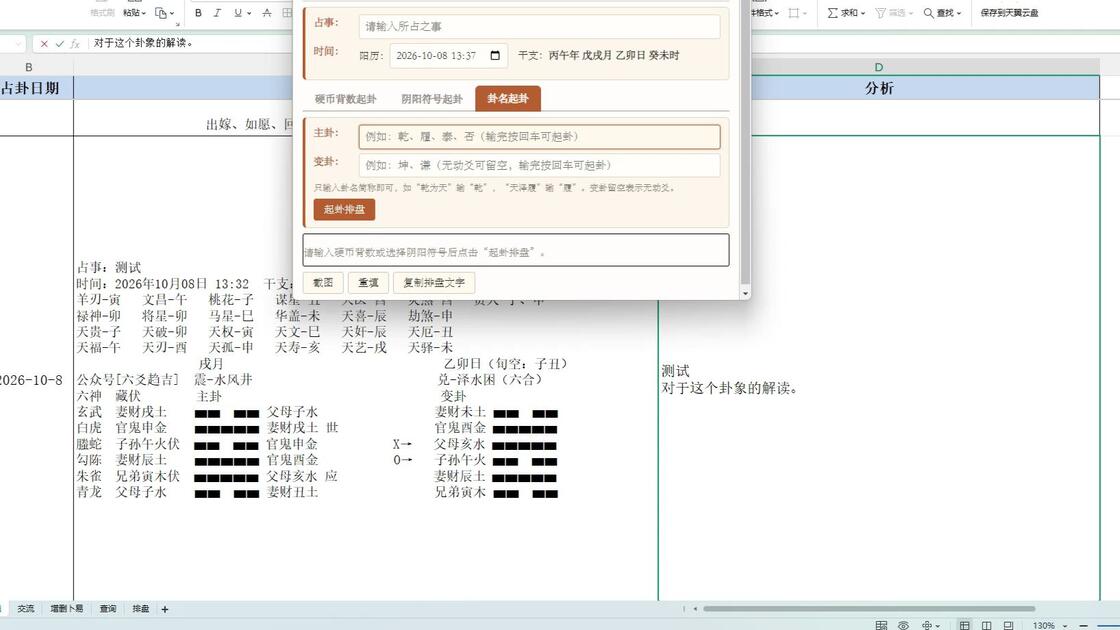Select column B header
Screen dimensions: 1120x630
(x=29, y=66)
